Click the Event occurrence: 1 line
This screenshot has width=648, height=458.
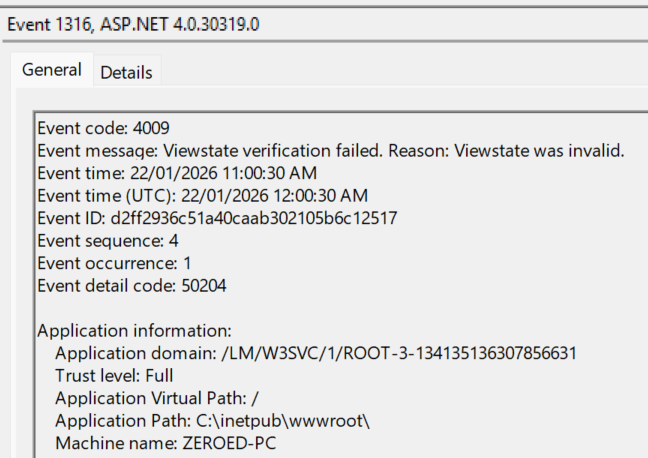coord(113,262)
